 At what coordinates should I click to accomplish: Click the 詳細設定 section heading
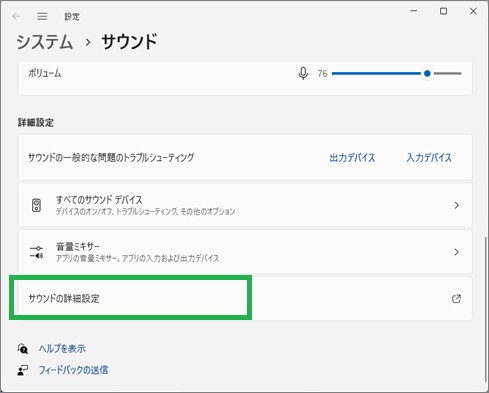[36, 123]
